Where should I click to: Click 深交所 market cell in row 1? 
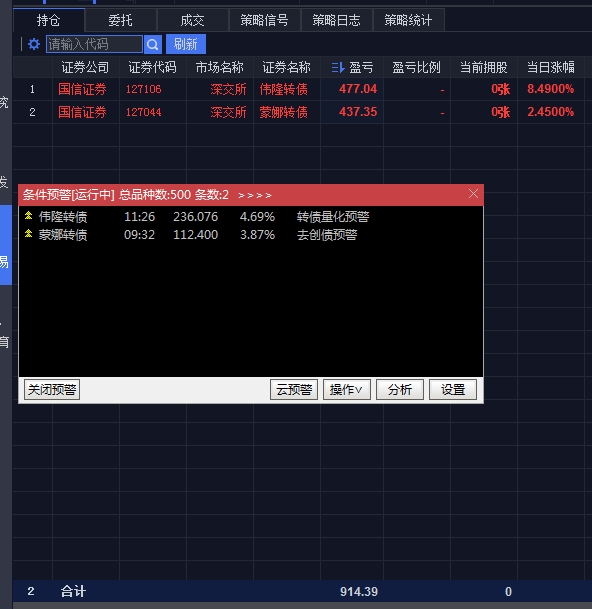tap(228, 89)
